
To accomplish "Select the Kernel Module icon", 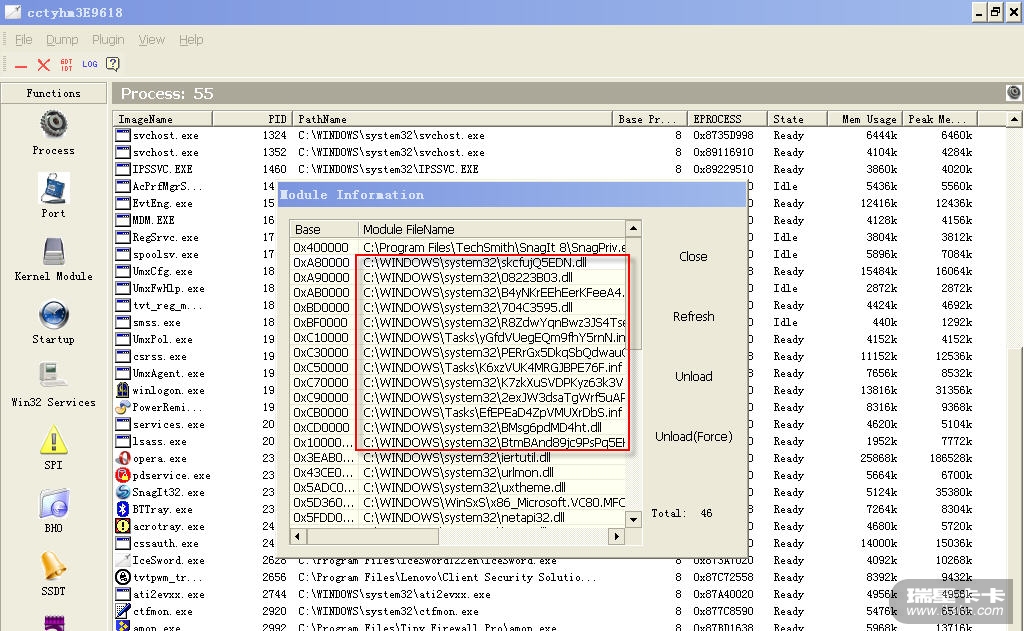I will 53,252.
